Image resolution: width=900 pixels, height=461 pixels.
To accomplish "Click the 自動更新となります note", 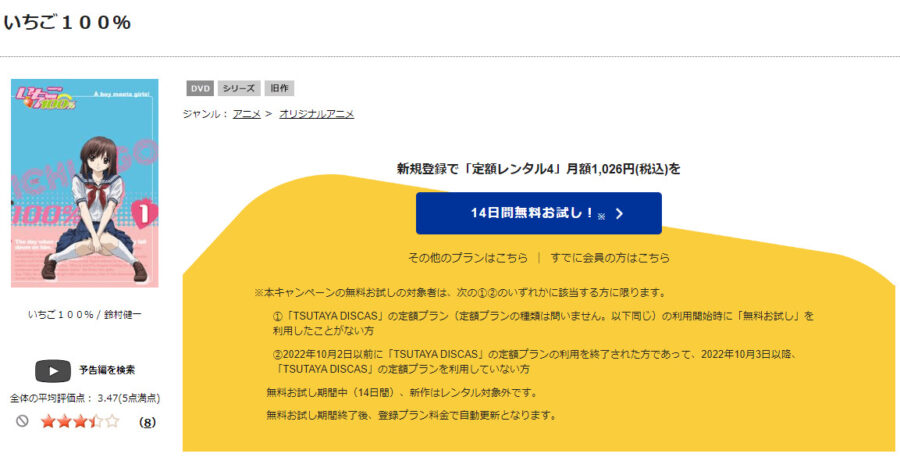I will pos(412,415).
